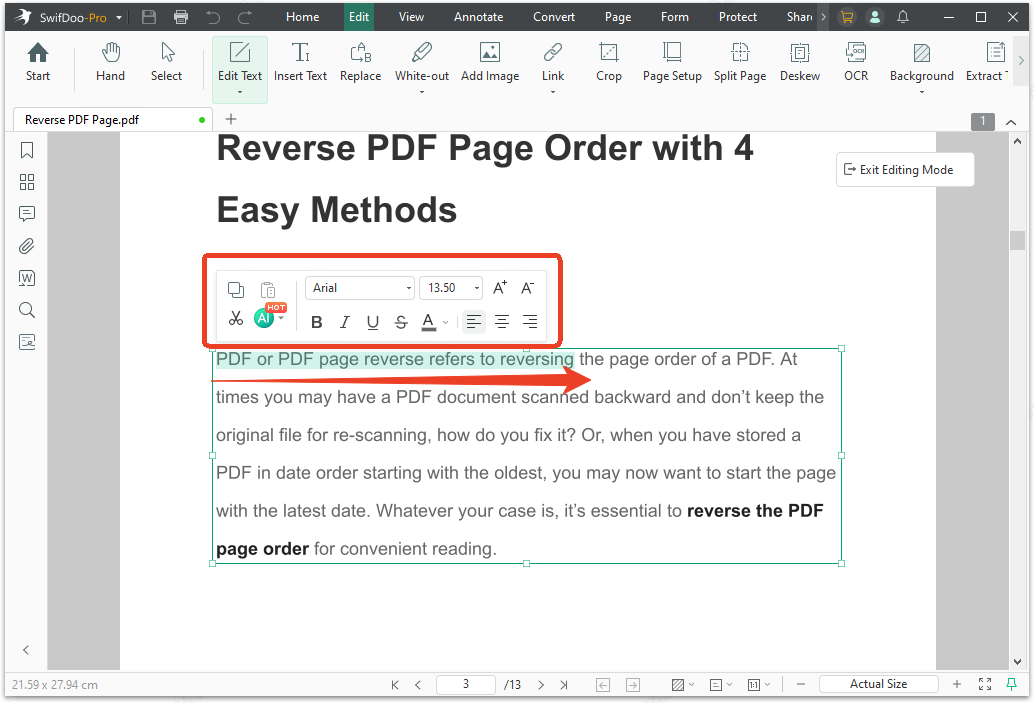
Task: Select the Crop tool
Action: (609, 63)
